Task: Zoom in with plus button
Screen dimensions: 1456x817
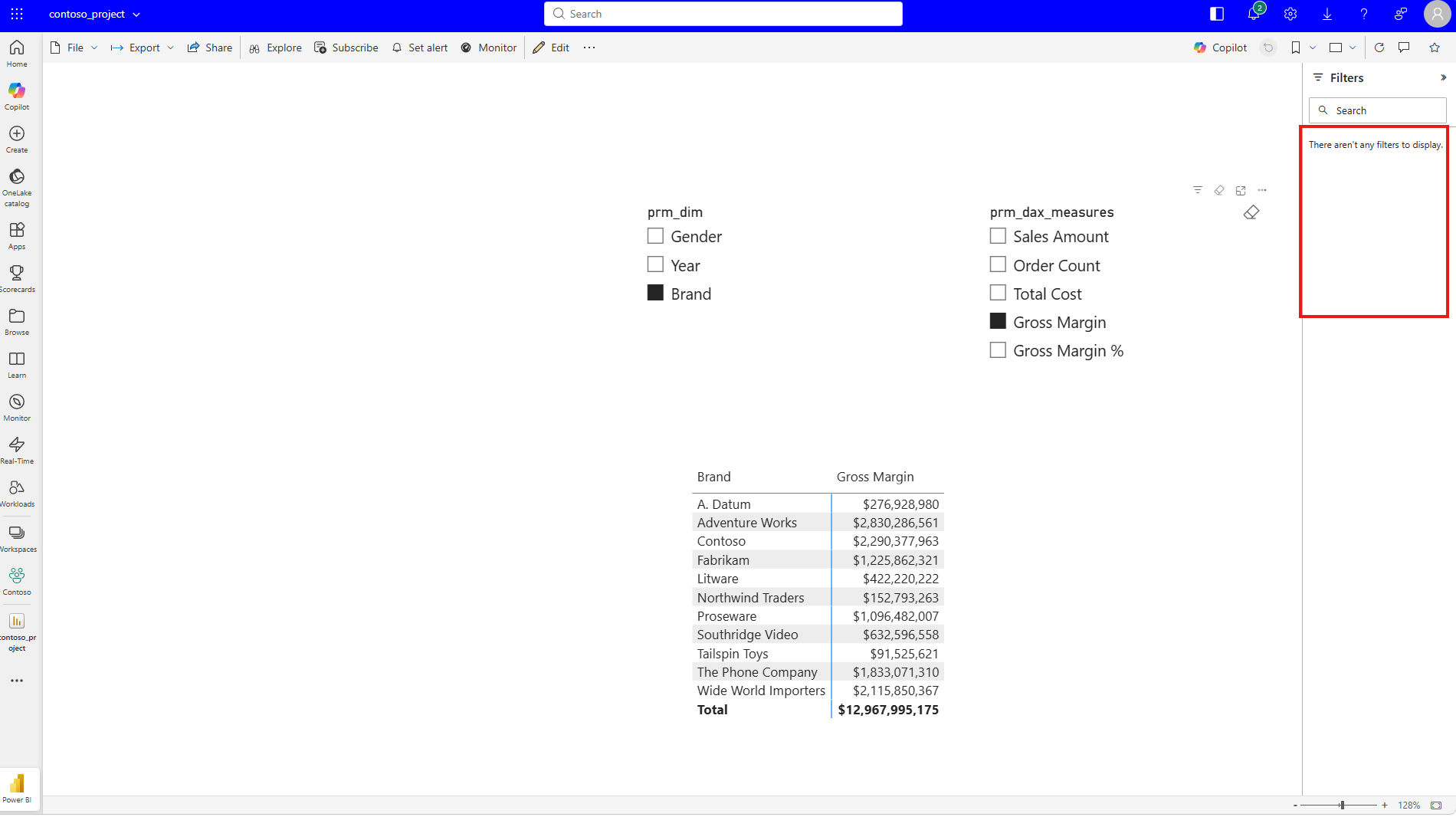Action: click(1385, 805)
